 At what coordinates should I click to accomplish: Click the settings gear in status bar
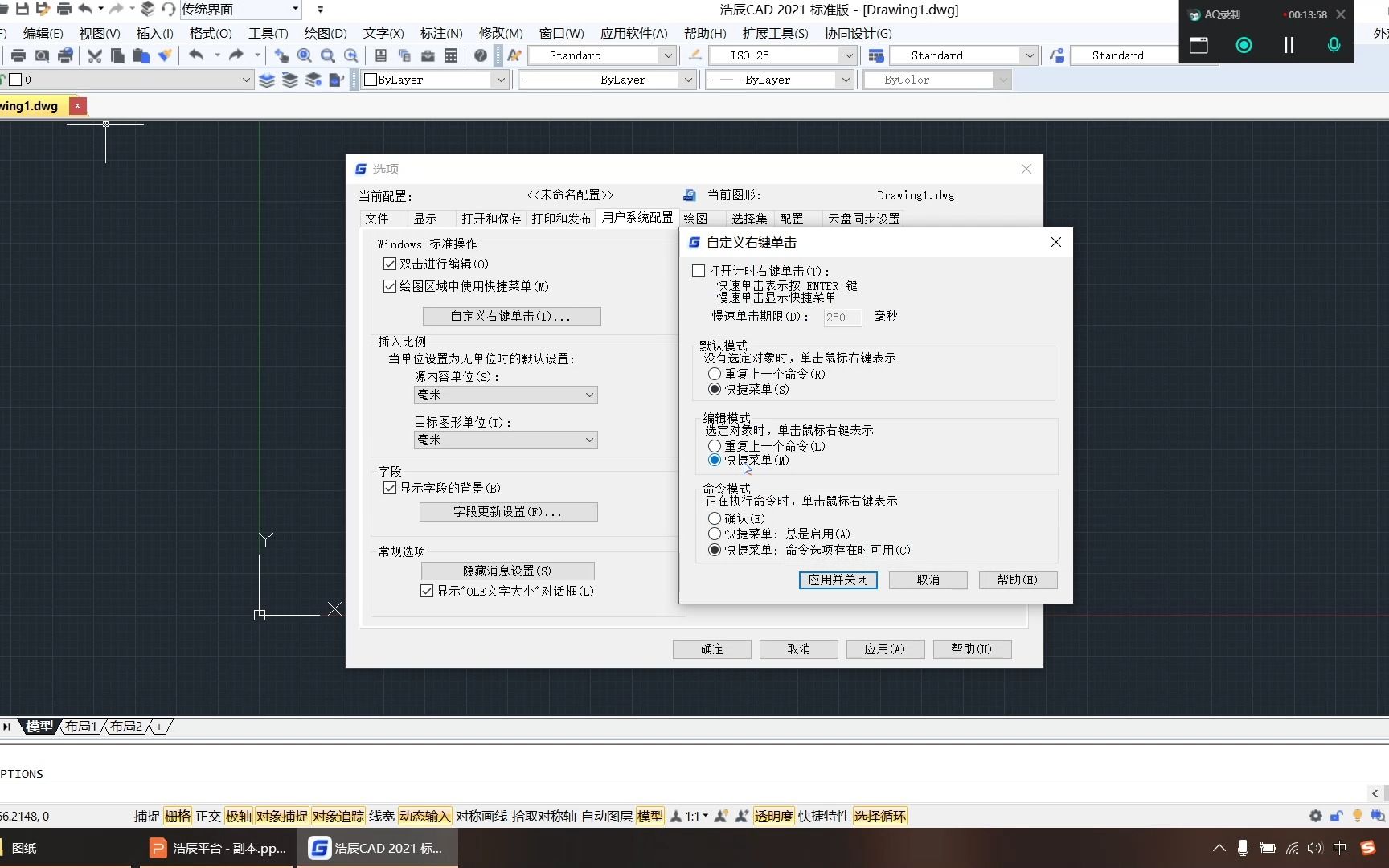pos(1315,816)
